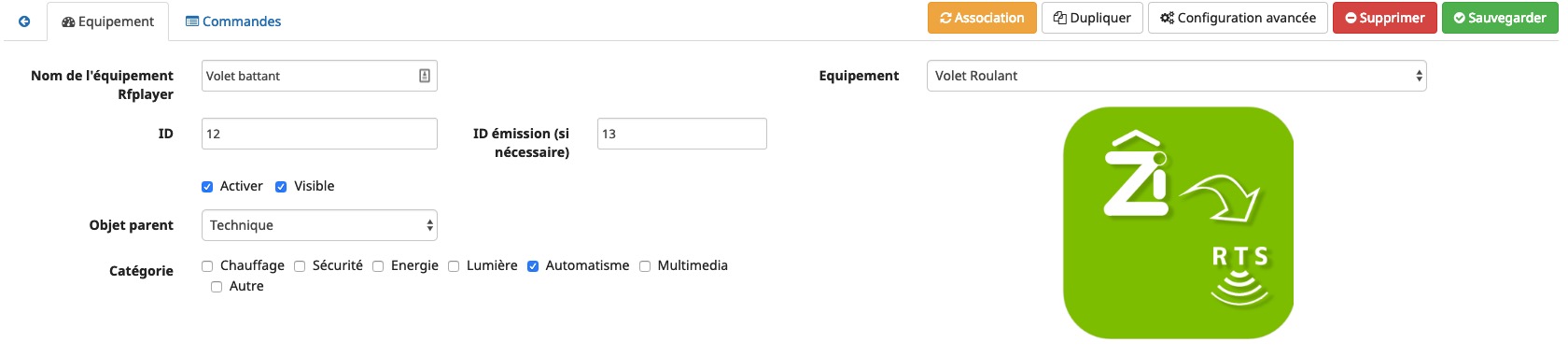Open Configuration avancée
Viewport: 1568px width, 356px height.
1238,18
